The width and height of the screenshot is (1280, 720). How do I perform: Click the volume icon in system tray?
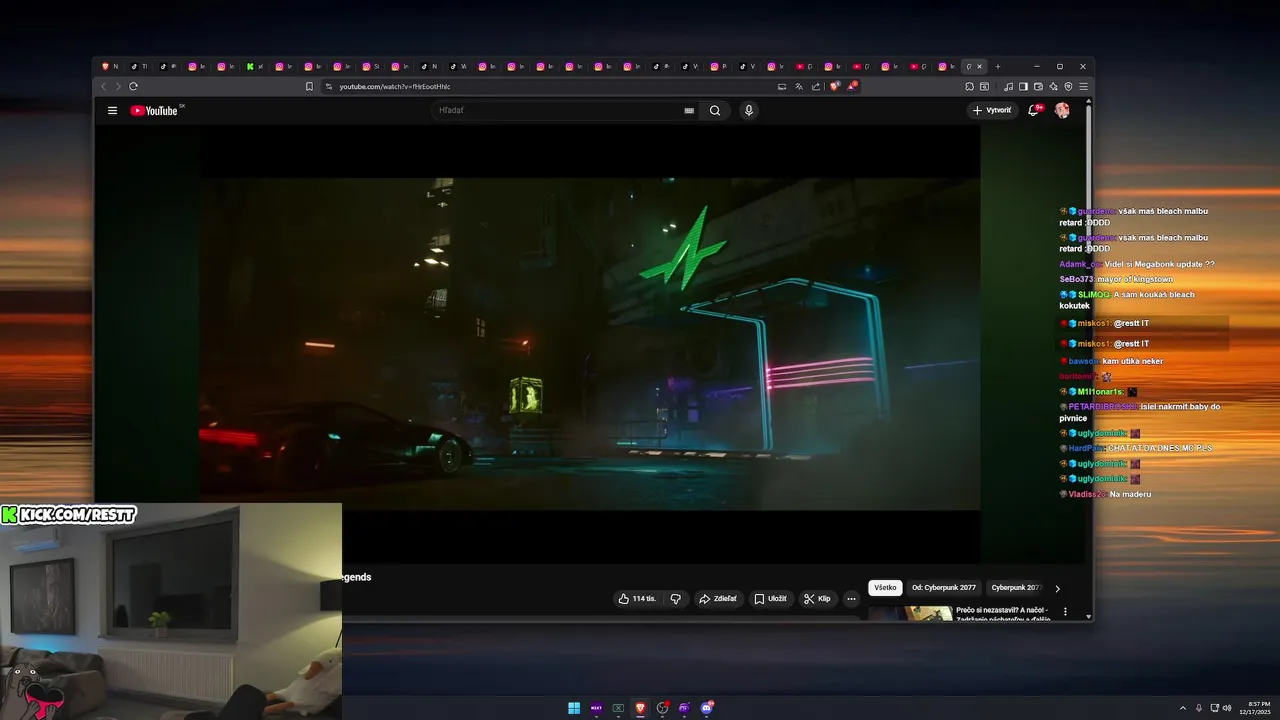(1227, 708)
